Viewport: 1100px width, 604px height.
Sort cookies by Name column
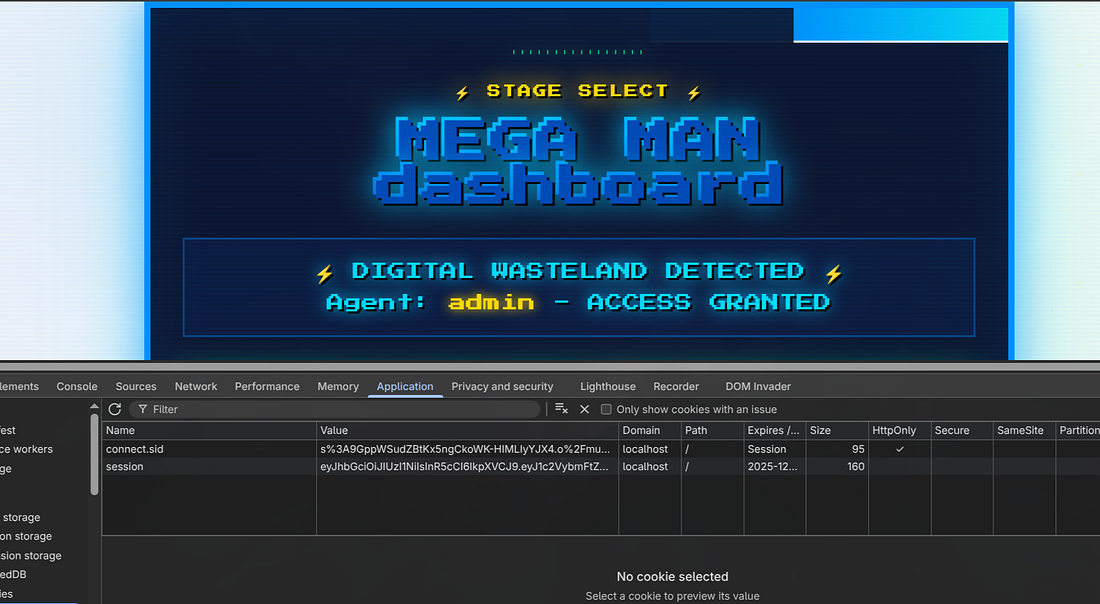[209, 431]
